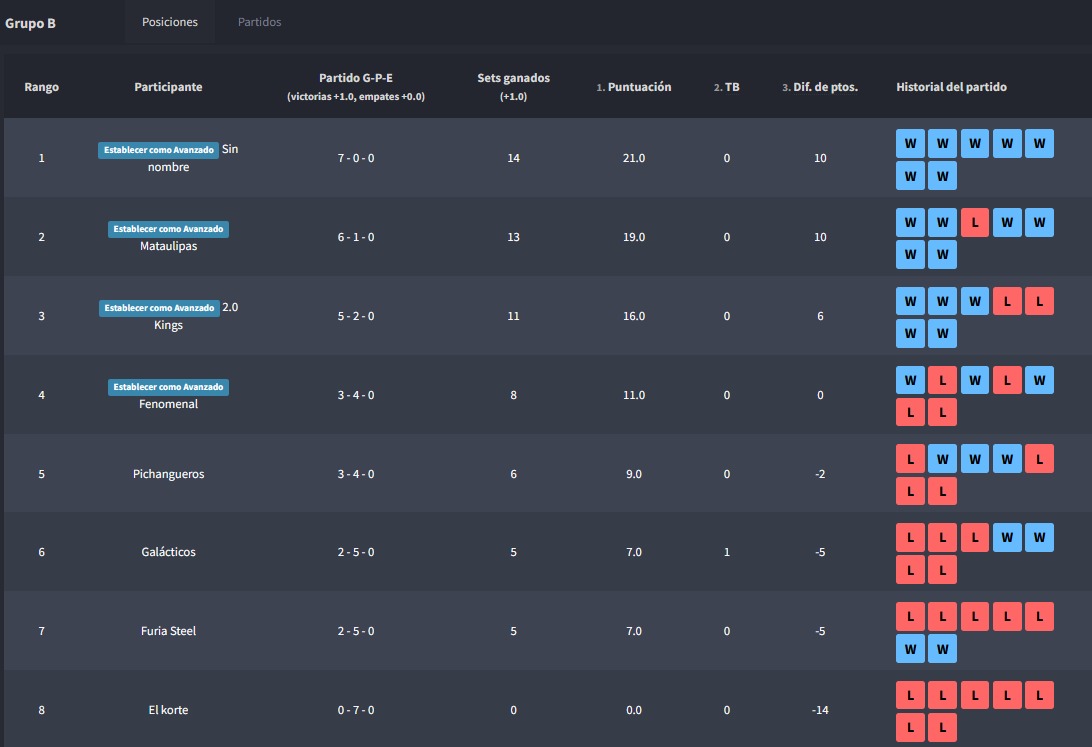Click the first L badge of Galácticos

click(x=910, y=537)
